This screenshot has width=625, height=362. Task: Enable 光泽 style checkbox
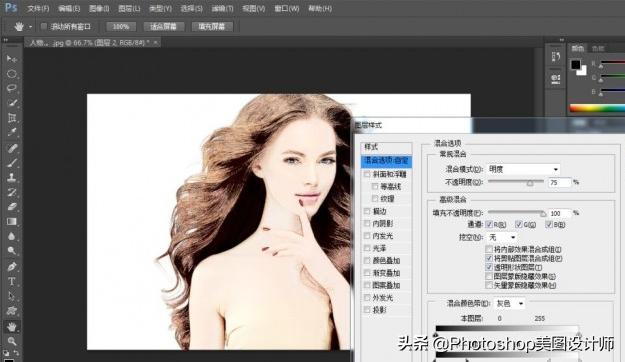pyautogui.click(x=367, y=248)
